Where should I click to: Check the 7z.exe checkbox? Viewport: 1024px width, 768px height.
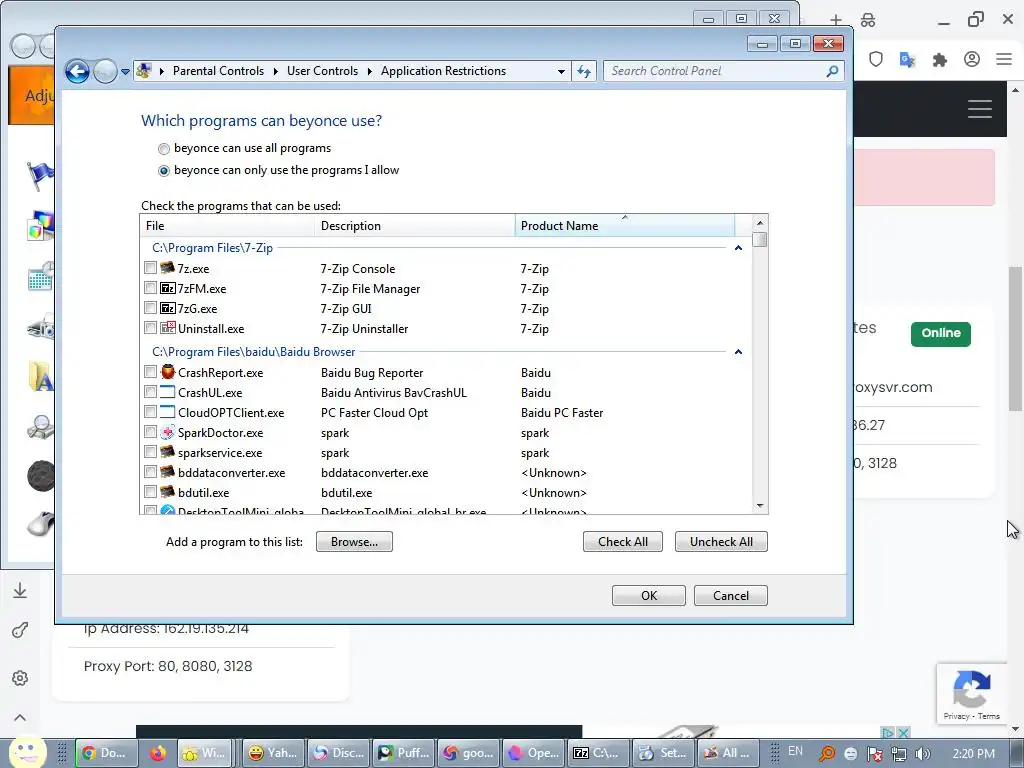tap(150, 268)
